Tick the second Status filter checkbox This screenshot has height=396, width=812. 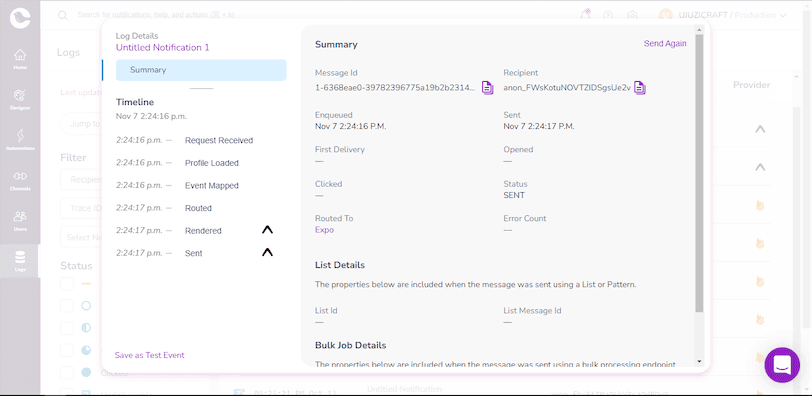tap(67, 305)
